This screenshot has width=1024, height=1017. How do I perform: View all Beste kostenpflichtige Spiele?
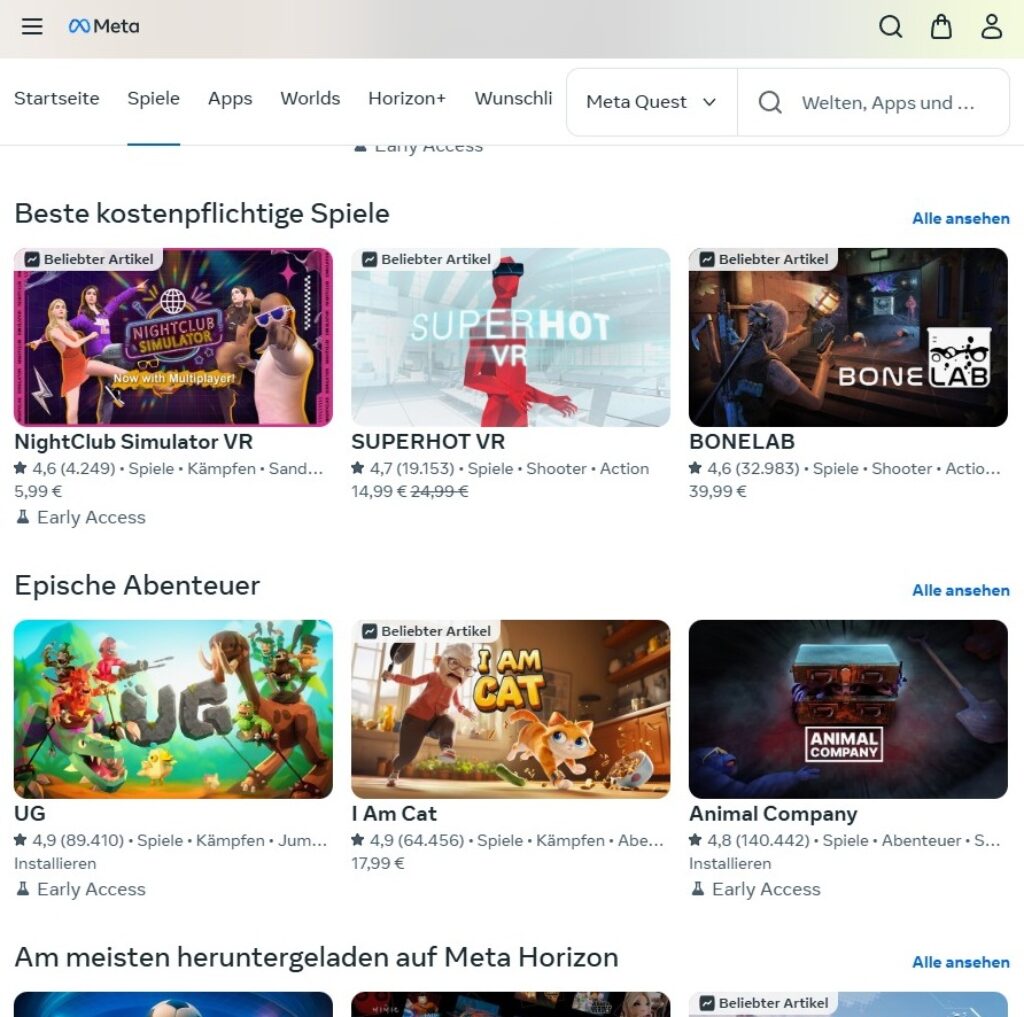coord(960,218)
